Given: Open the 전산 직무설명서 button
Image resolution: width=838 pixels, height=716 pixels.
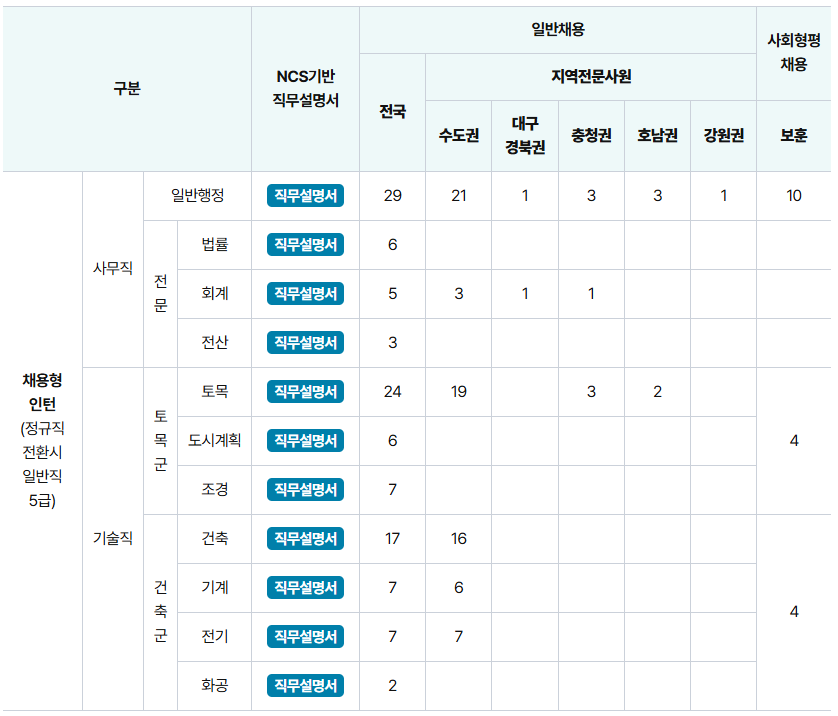Looking at the screenshot, I should (x=305, y=343).
